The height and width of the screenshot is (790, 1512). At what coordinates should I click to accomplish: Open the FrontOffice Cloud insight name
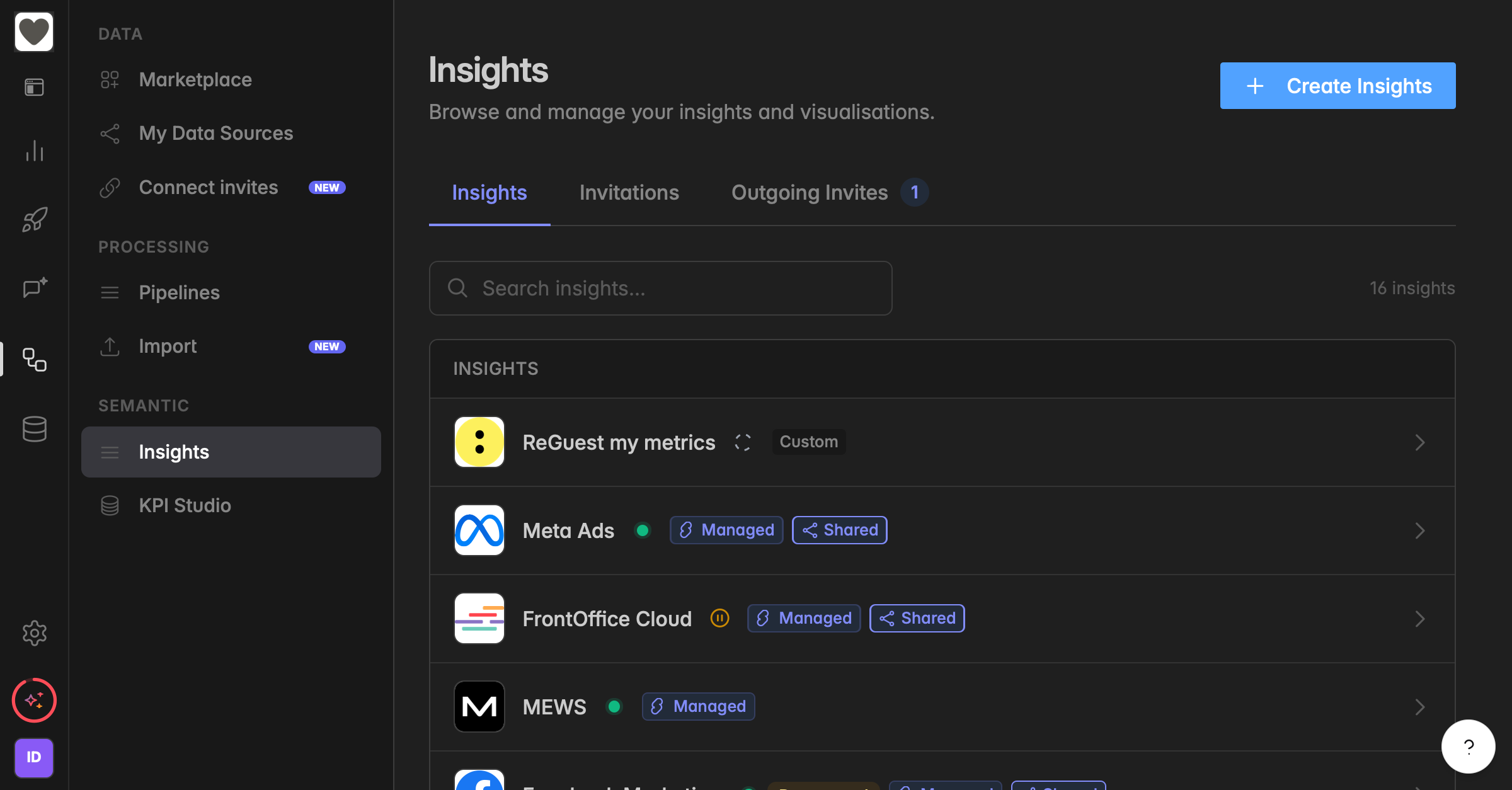click(607, 619)
